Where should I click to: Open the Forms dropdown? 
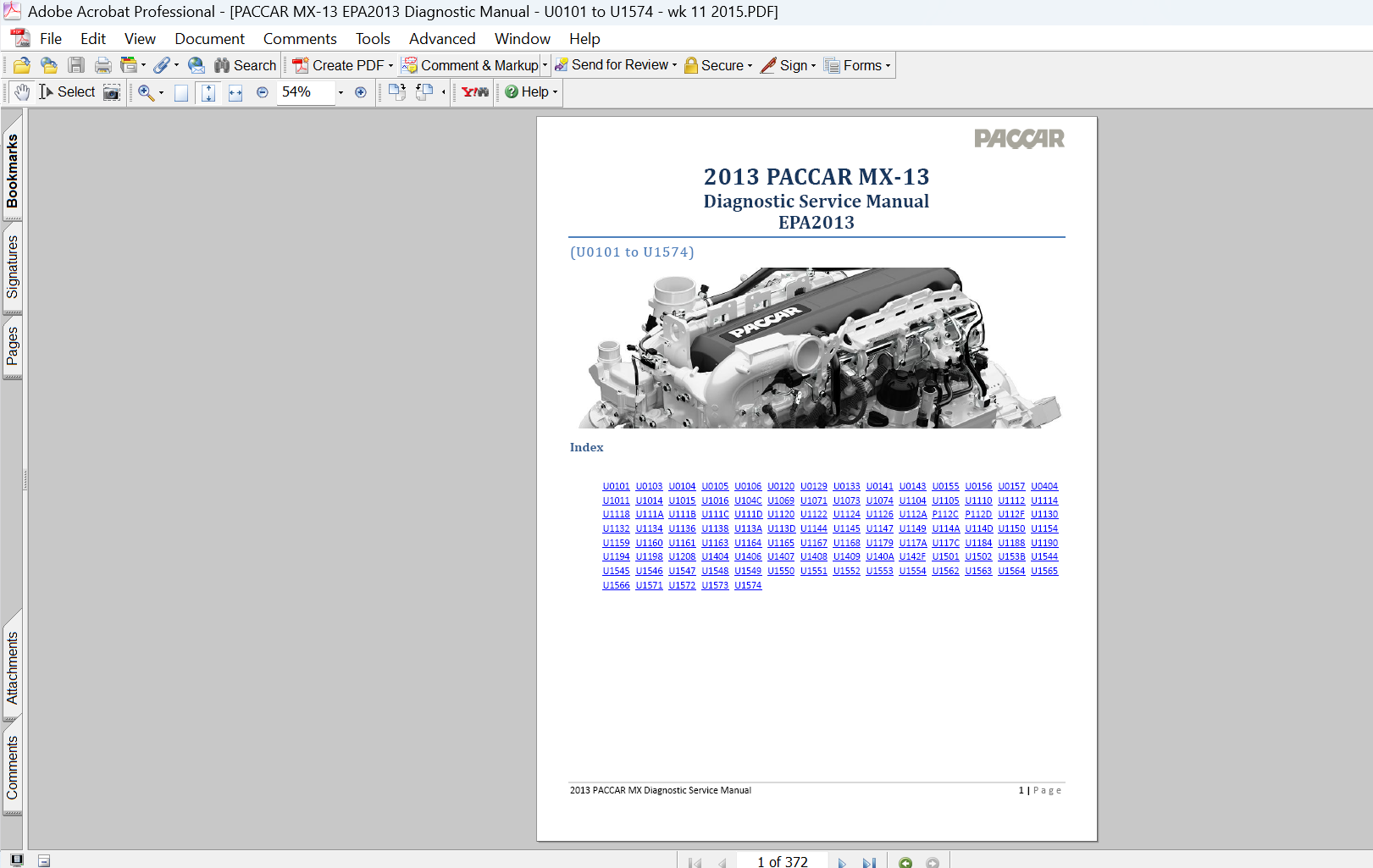pyautogui.click(x=857, y=65)
